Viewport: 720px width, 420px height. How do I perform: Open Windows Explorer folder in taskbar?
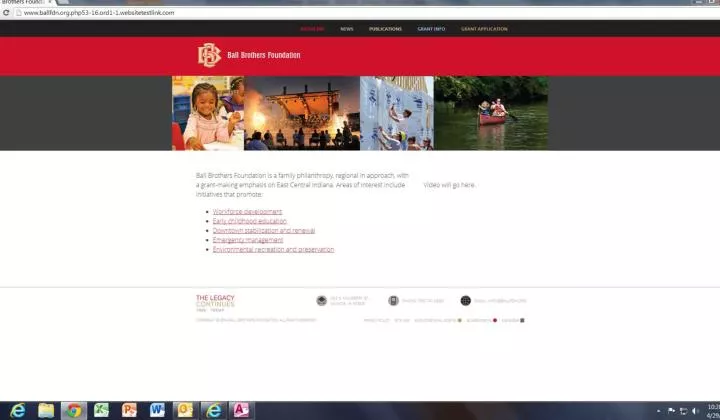tap(46, 410)
